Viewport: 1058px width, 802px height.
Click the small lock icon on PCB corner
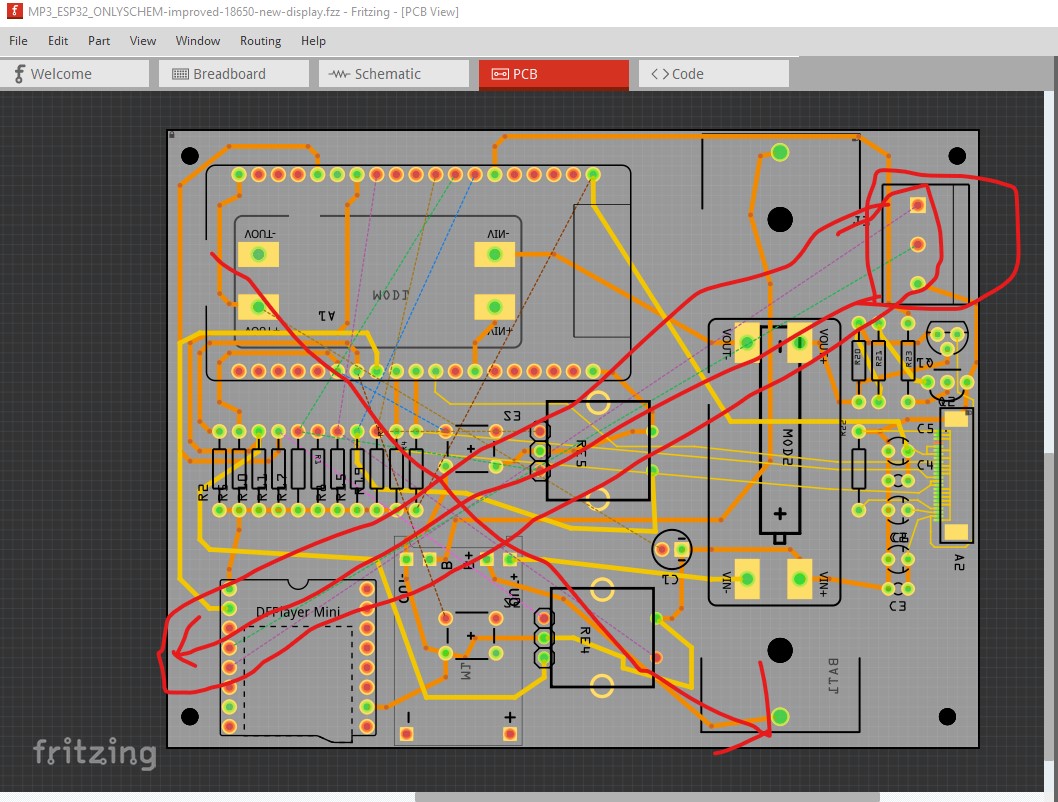point(173,134)
